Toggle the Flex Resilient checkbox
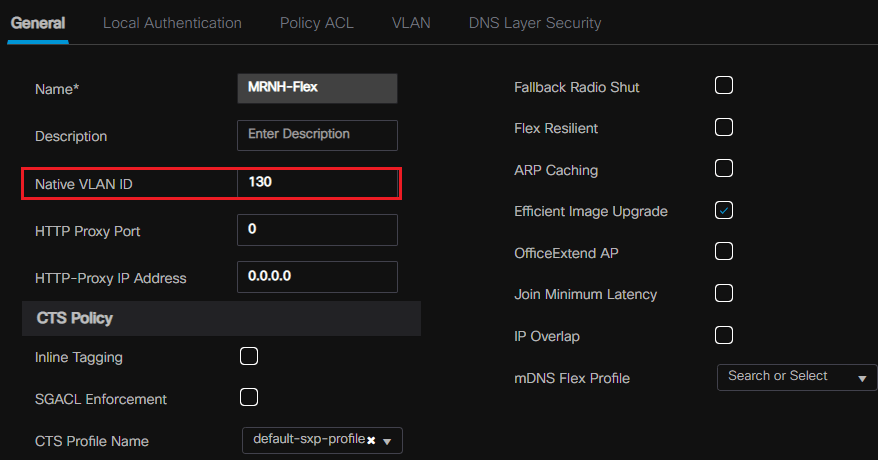 click(724, 127)
